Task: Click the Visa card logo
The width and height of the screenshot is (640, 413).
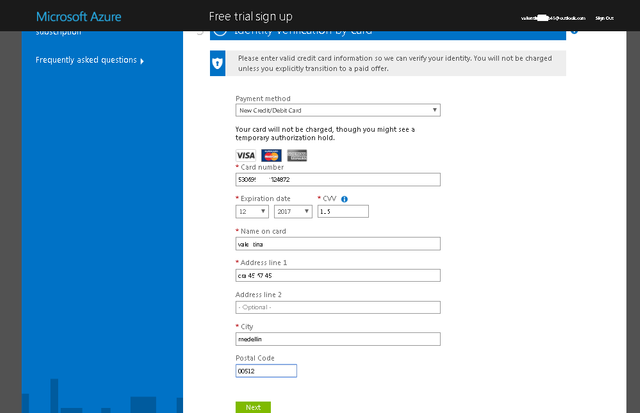Action: point(246,155)
